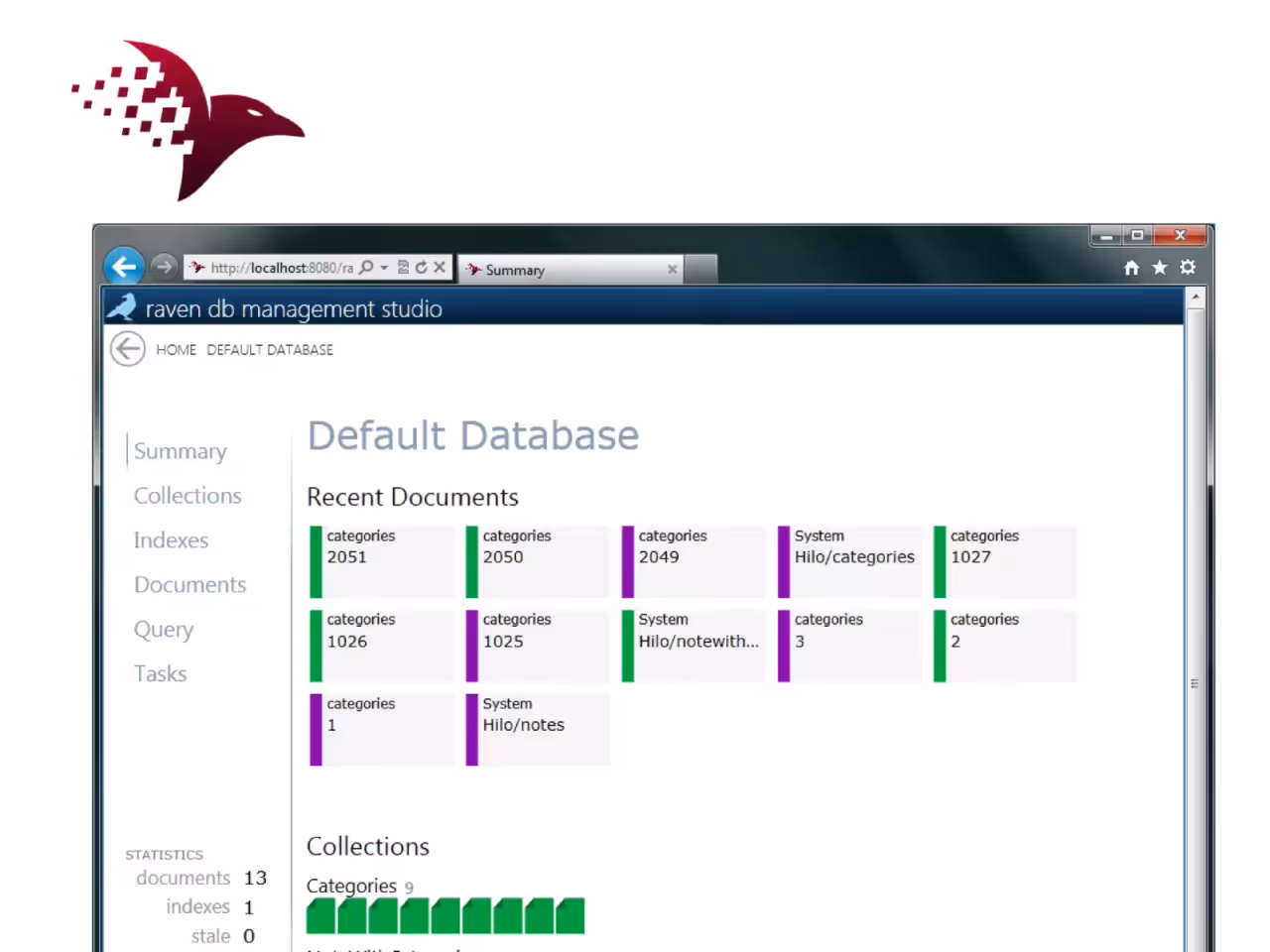Open favorites star icon

click(1159, 268)
